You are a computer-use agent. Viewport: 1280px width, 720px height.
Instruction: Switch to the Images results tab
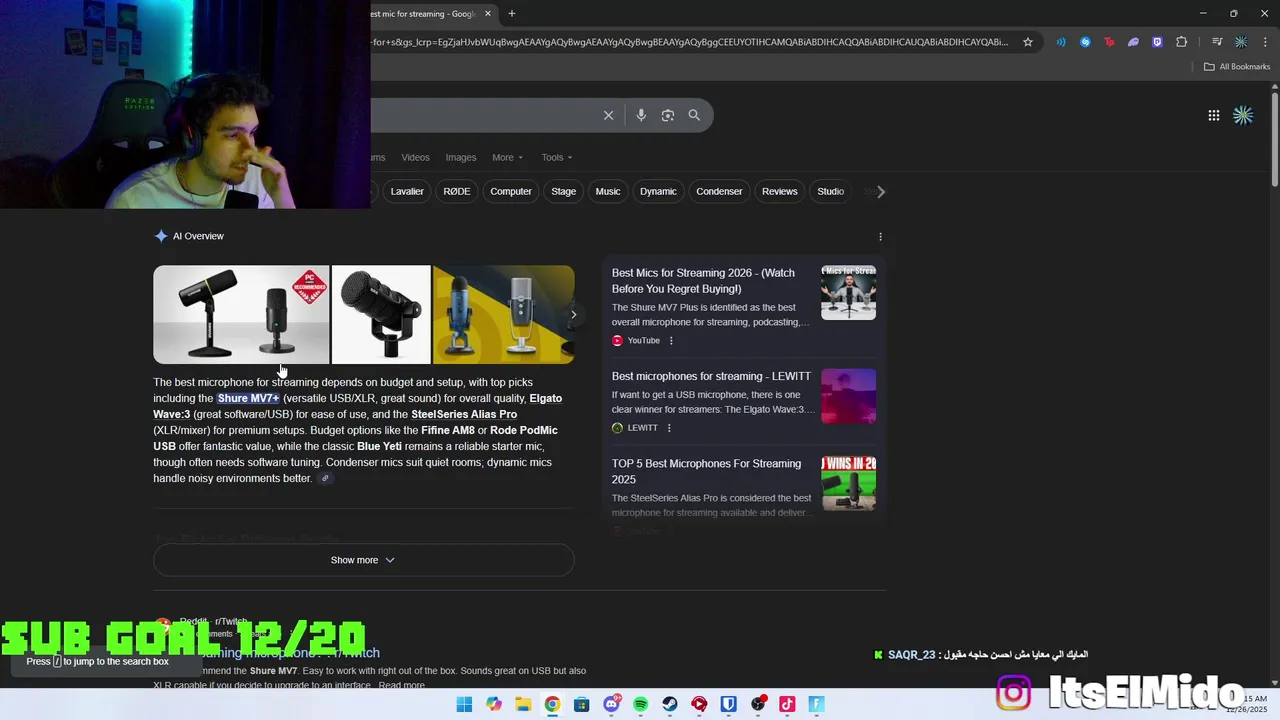[x=461, y=157]
